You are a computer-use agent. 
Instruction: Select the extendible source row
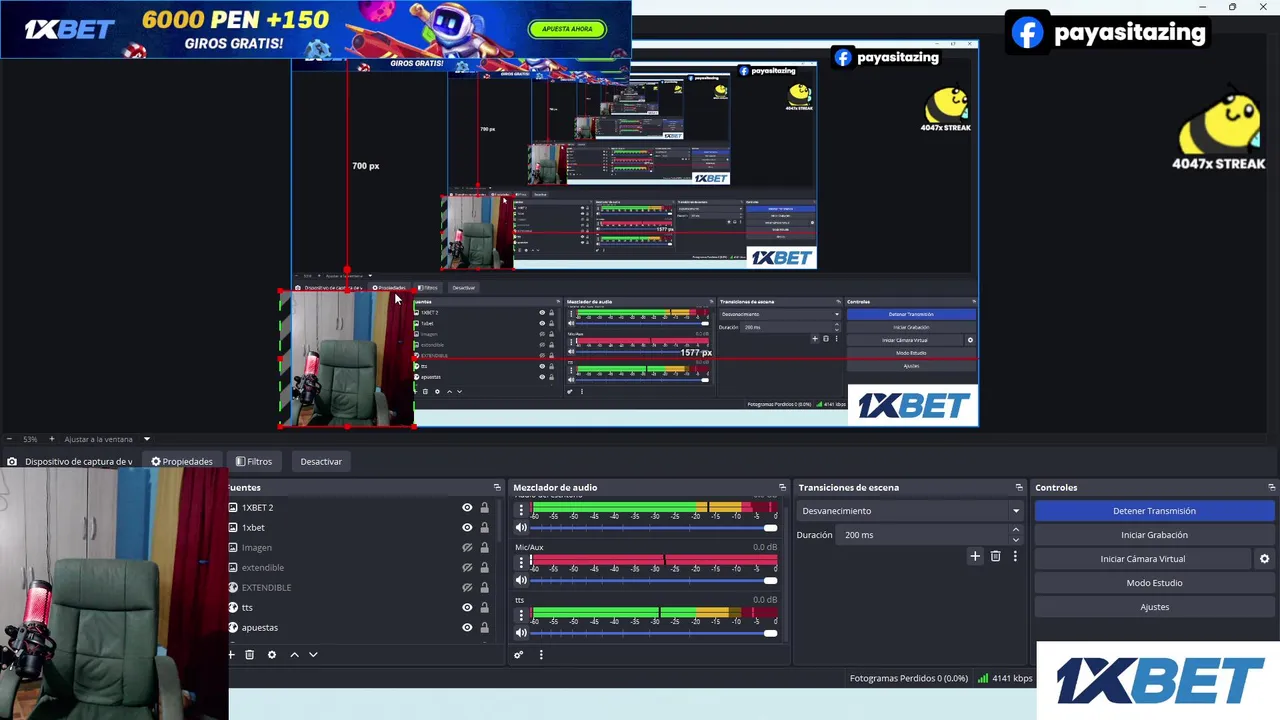click(x=360, y=567)
